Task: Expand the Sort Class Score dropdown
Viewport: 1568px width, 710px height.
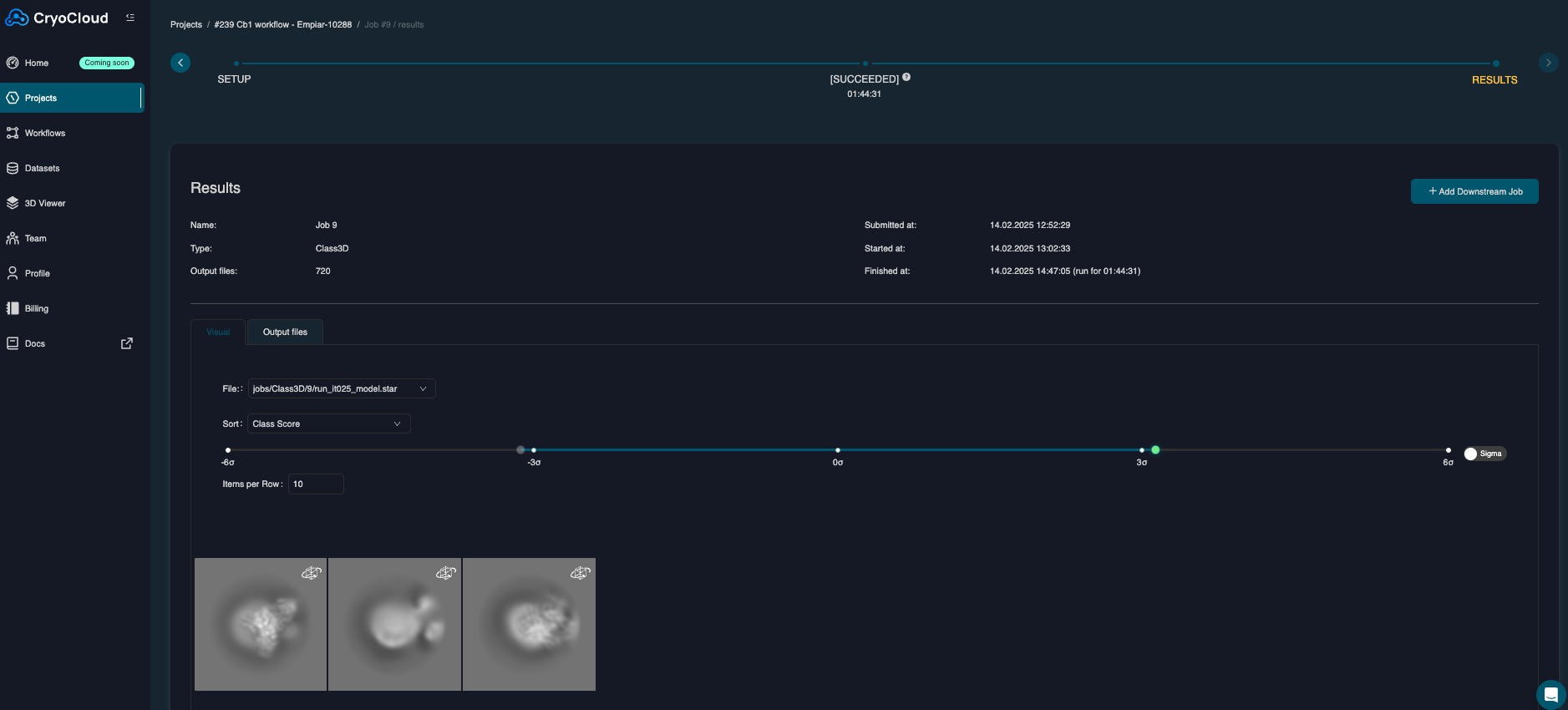Action: (x=328, y=423)
